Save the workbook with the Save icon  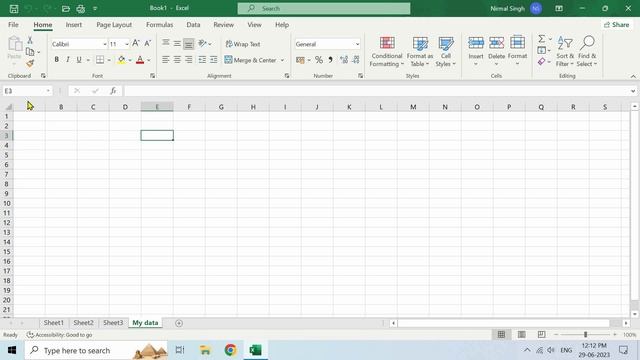[13, 8]
